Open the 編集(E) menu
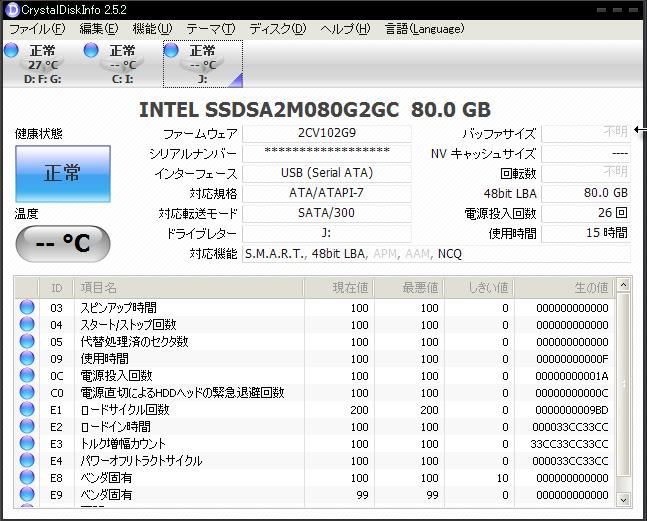This screenshot has height=521, width=647. point(99,29)
